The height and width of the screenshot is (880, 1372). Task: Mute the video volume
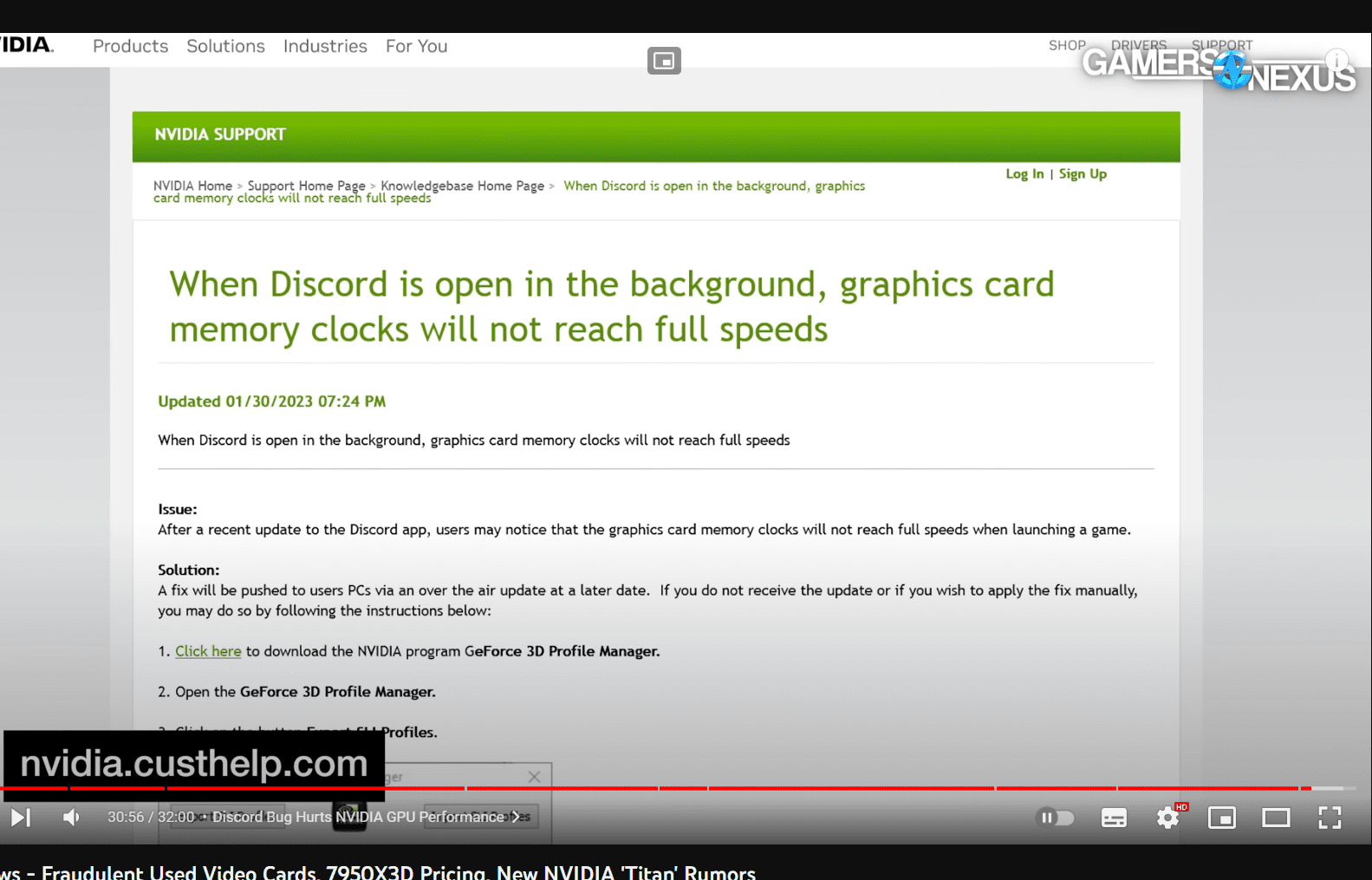pyautogui.click(x=71, y=817)
